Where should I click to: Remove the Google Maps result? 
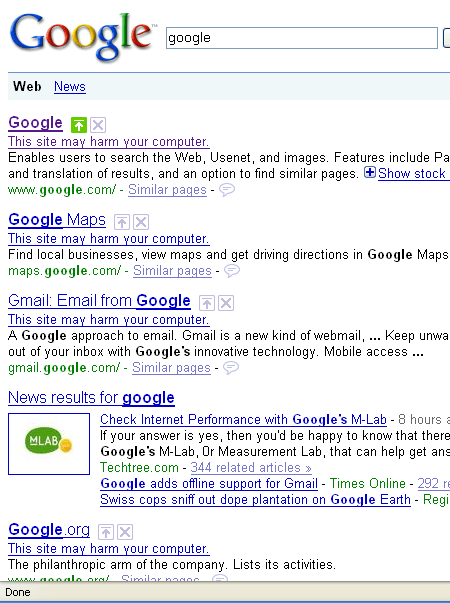(141, 222)
